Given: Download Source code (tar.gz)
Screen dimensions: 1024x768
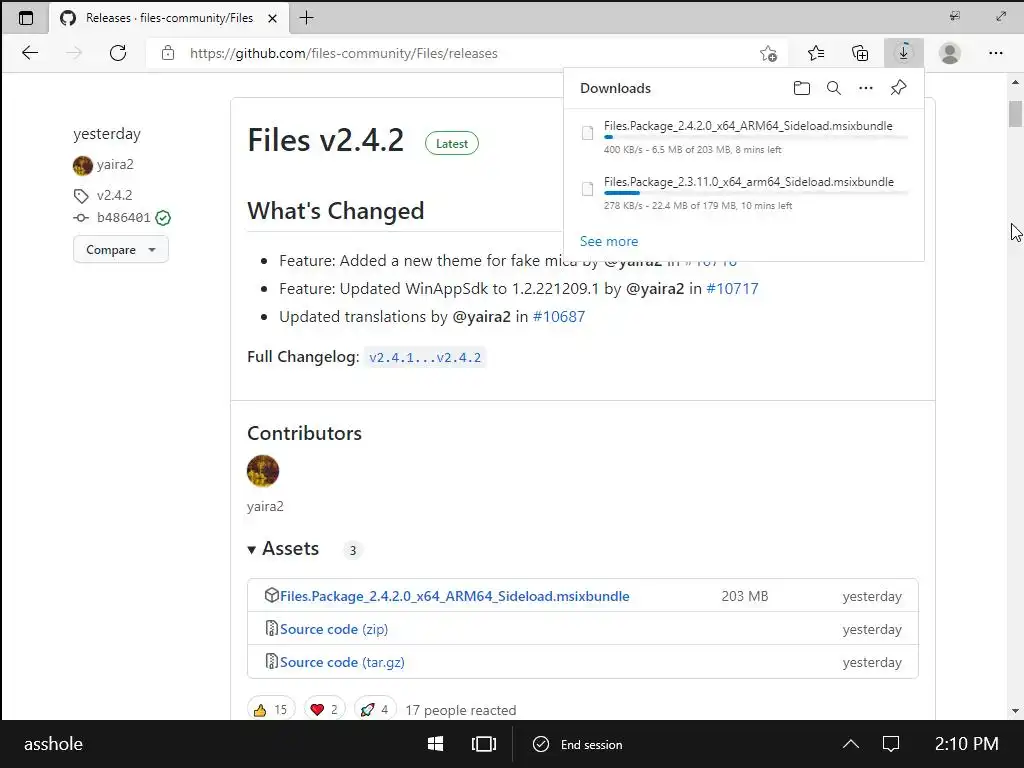Looking at the screenshot, I should click(342, 662).
